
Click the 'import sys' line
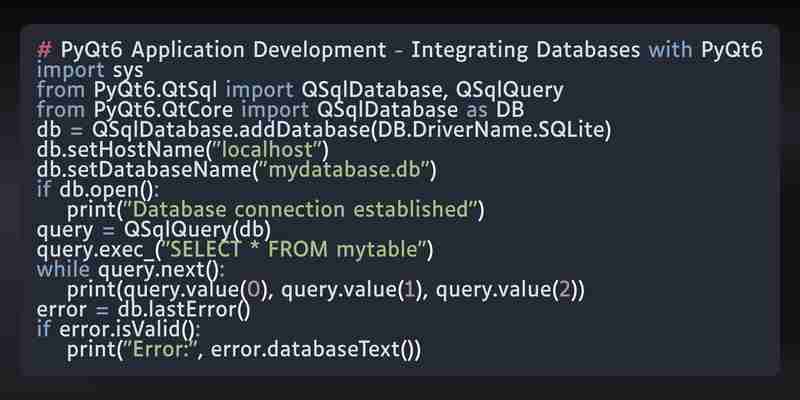coord(90,70)
